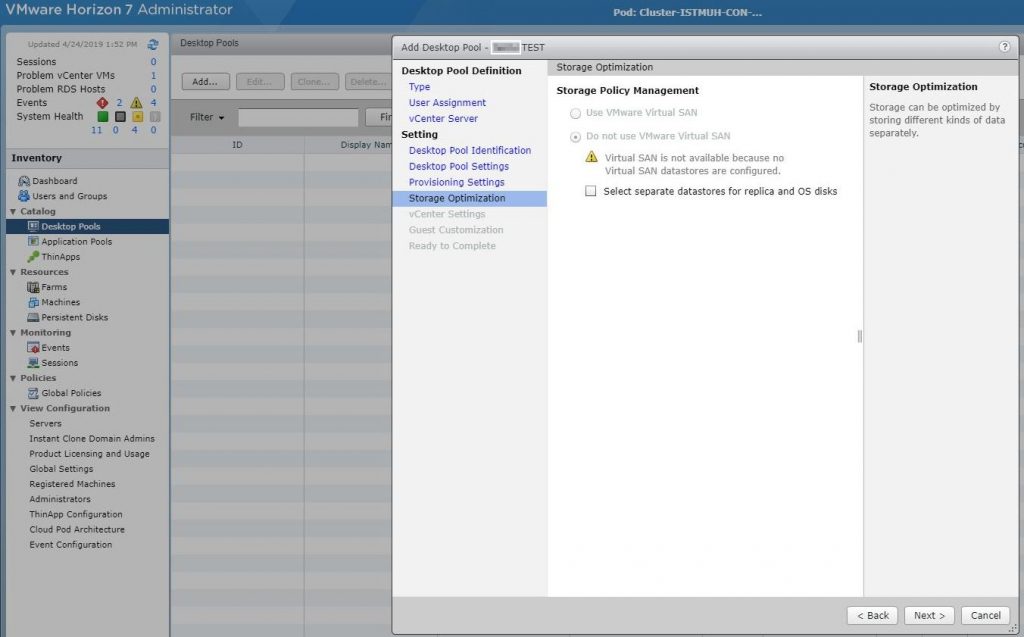Select Do not use VMware Virtual SAN

tap(575, 137)
